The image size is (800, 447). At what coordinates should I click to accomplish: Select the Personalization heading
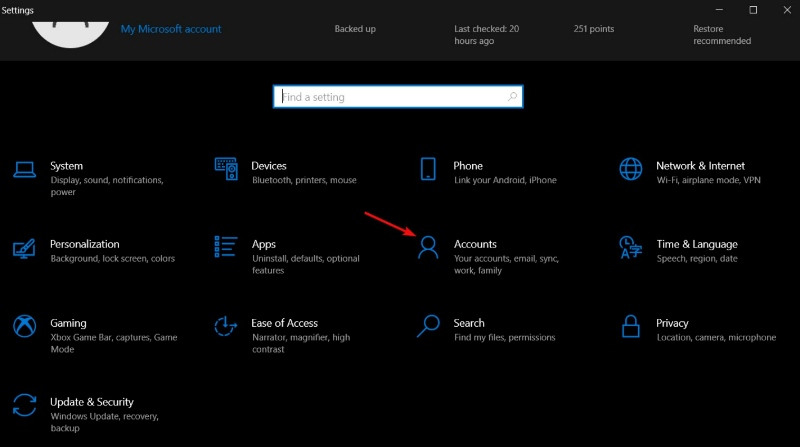(x=85, y=244)
